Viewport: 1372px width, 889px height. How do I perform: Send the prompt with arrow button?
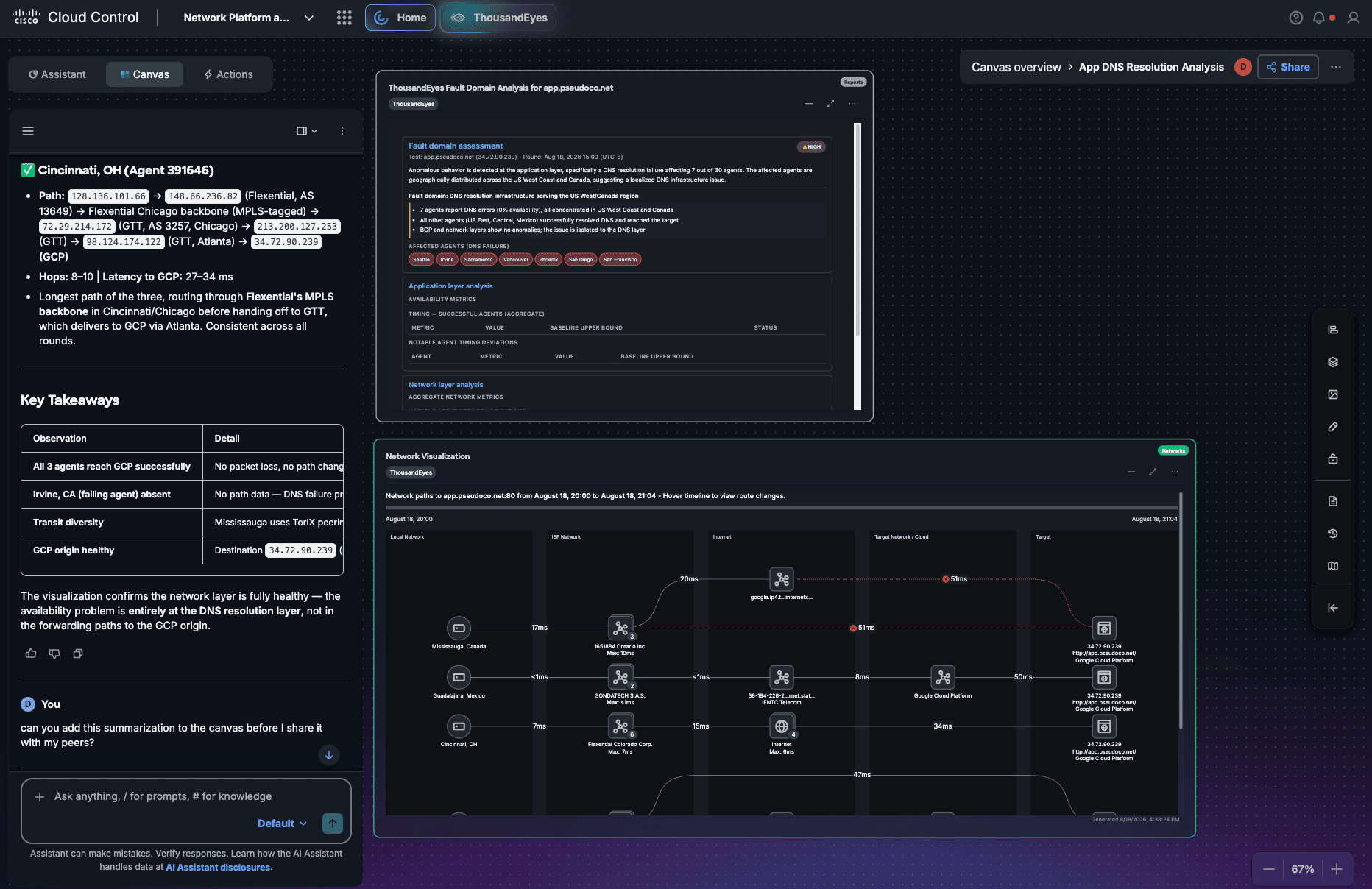[x=333, y=824]
